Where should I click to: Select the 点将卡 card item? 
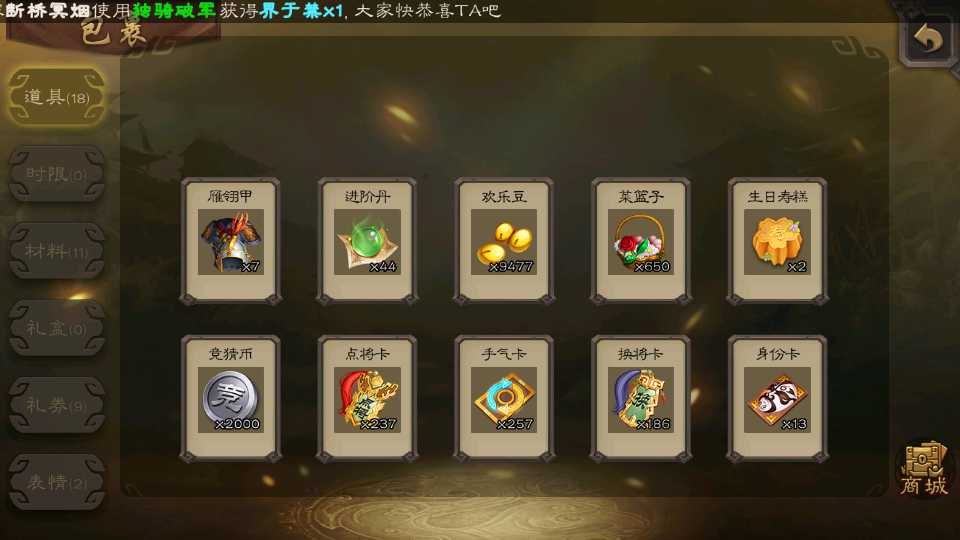(x=367, y=399)
